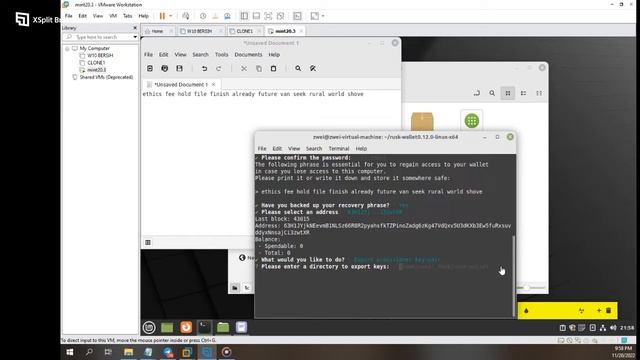
Task: Click Redo icon in text editor
Action: [218, 68]
